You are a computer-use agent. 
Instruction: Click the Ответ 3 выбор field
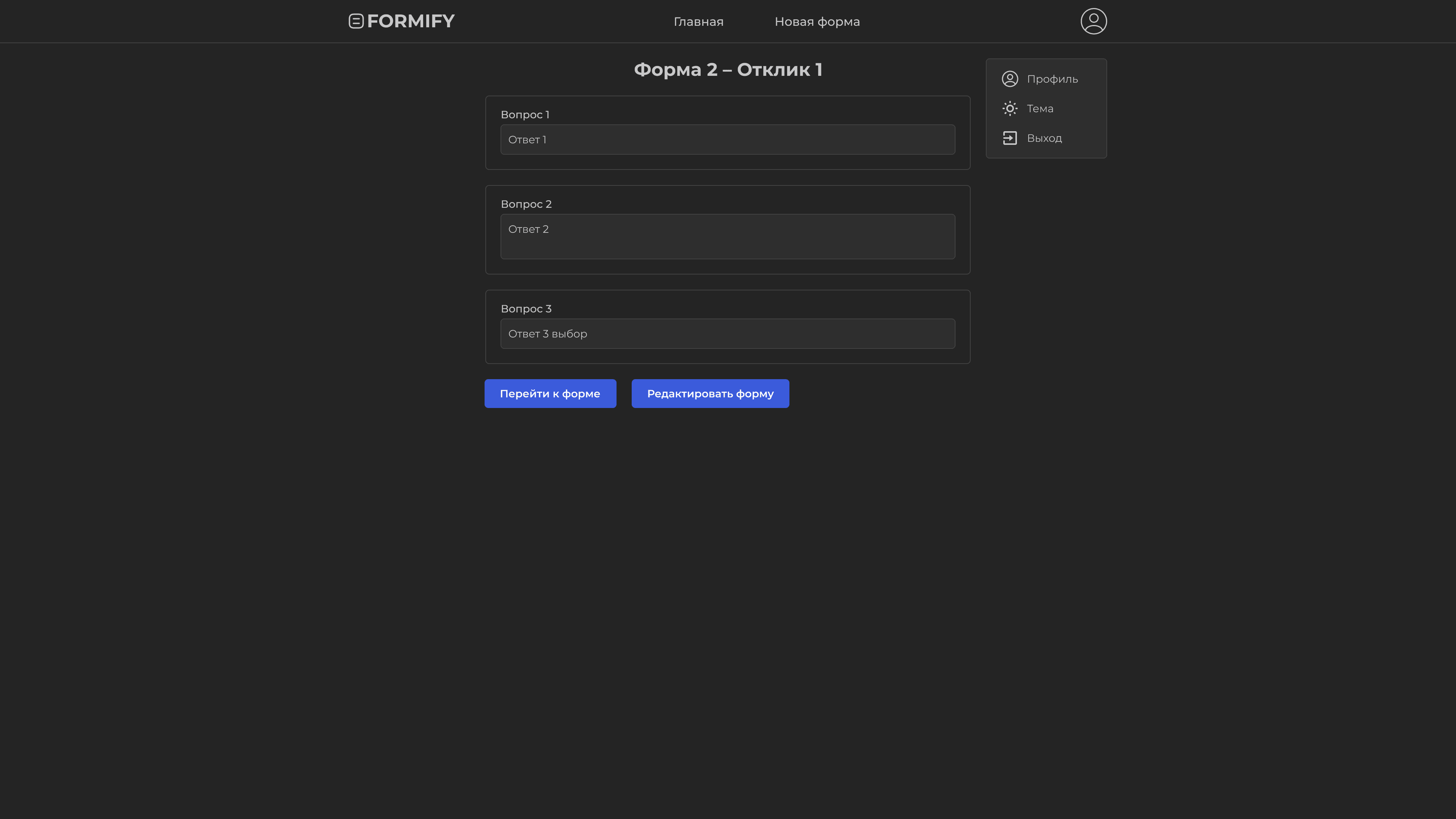pos(728,334)
